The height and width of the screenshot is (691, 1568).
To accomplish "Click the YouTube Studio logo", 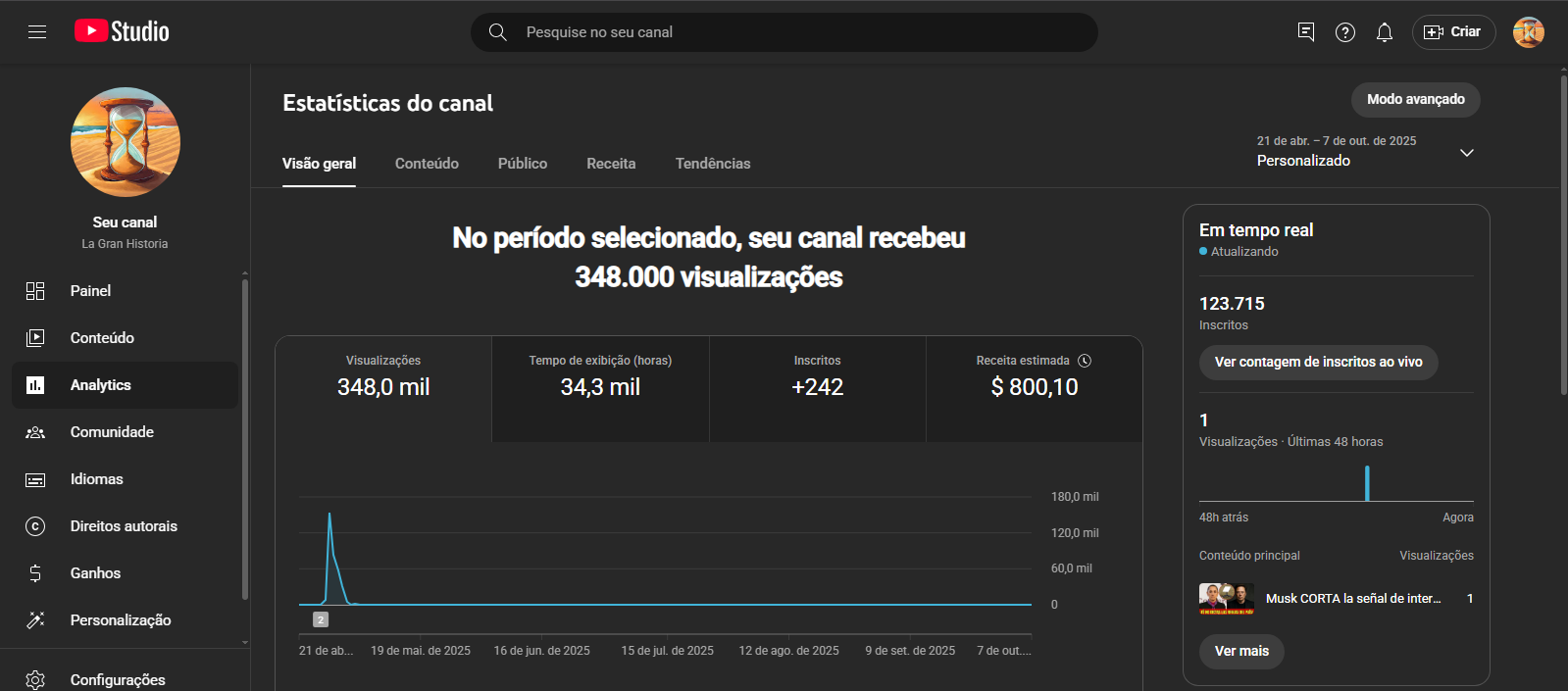I will coord(122,31).
